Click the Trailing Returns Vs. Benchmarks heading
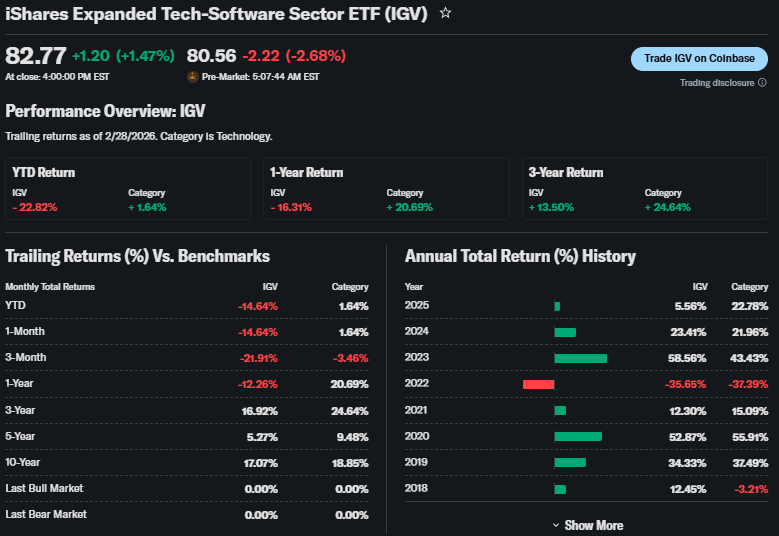The height and width of the screenshot is (536, 779). (x=137, y=256)
